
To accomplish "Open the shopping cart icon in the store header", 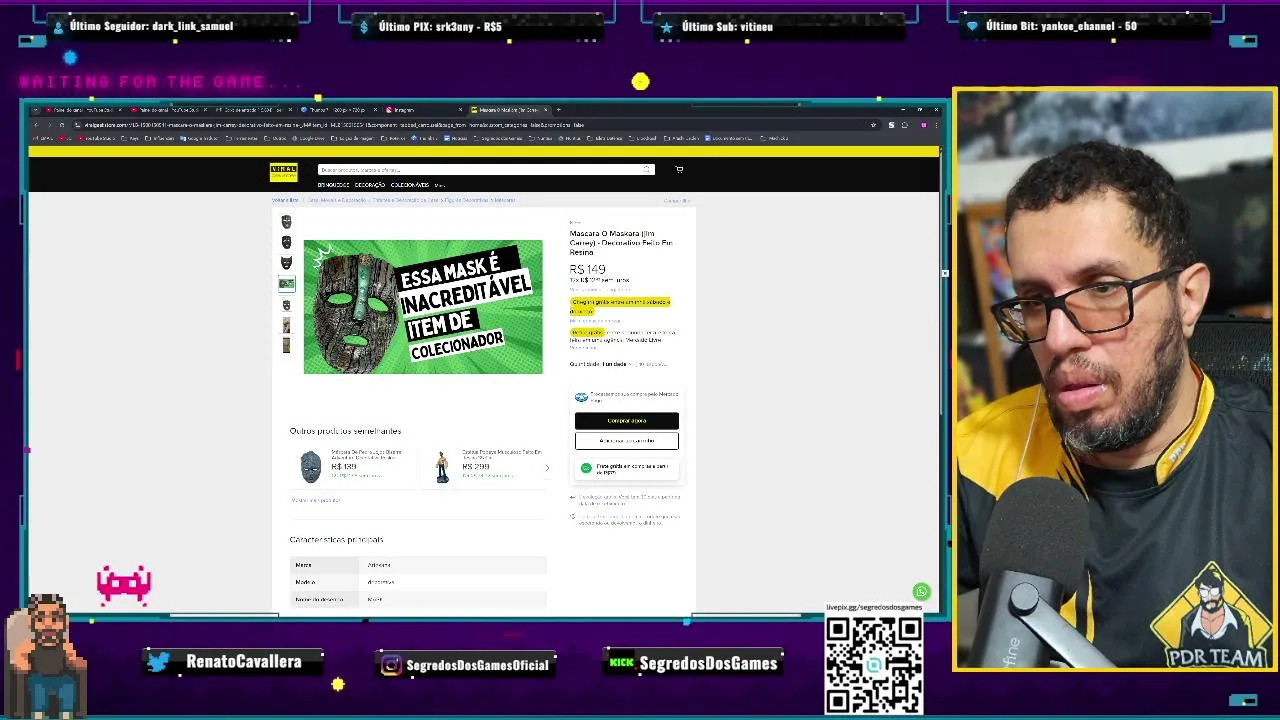I will point(679,170).
